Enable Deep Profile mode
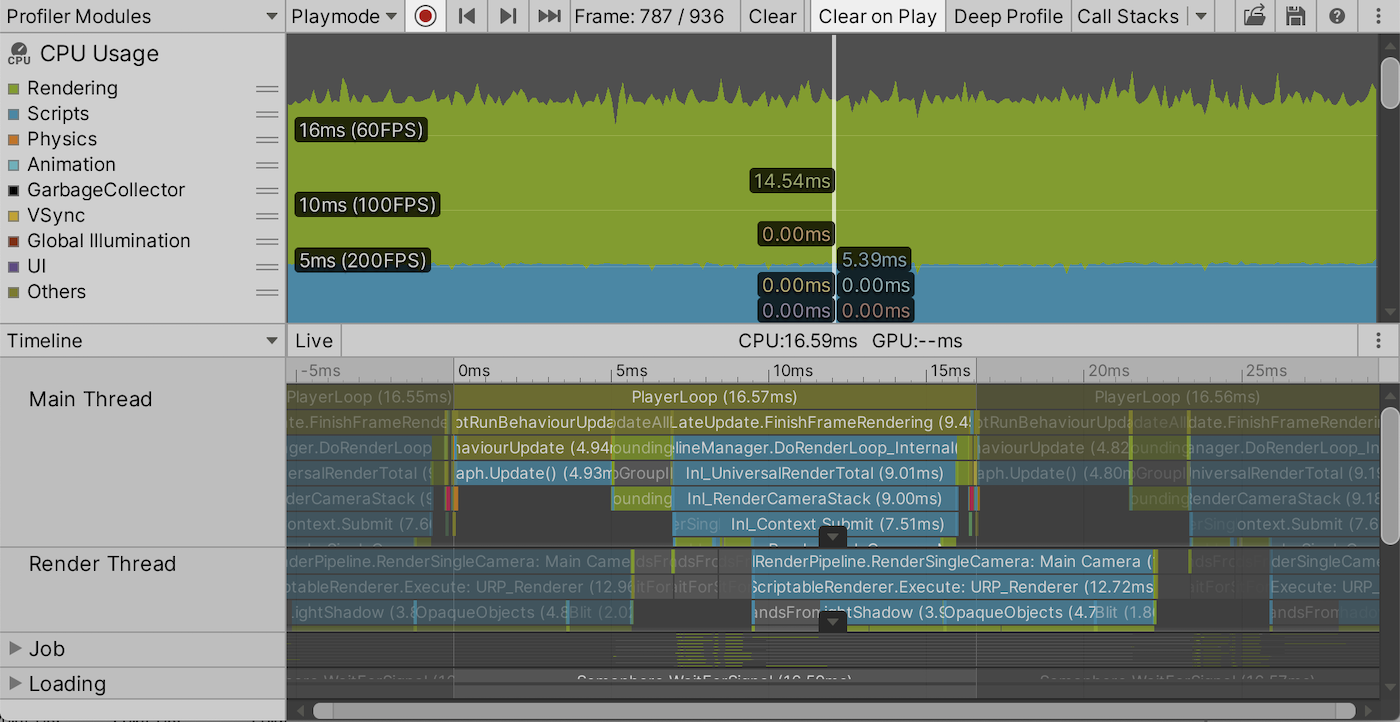The height and width of the screenshot is (722, 1400). pos(1008,16)
